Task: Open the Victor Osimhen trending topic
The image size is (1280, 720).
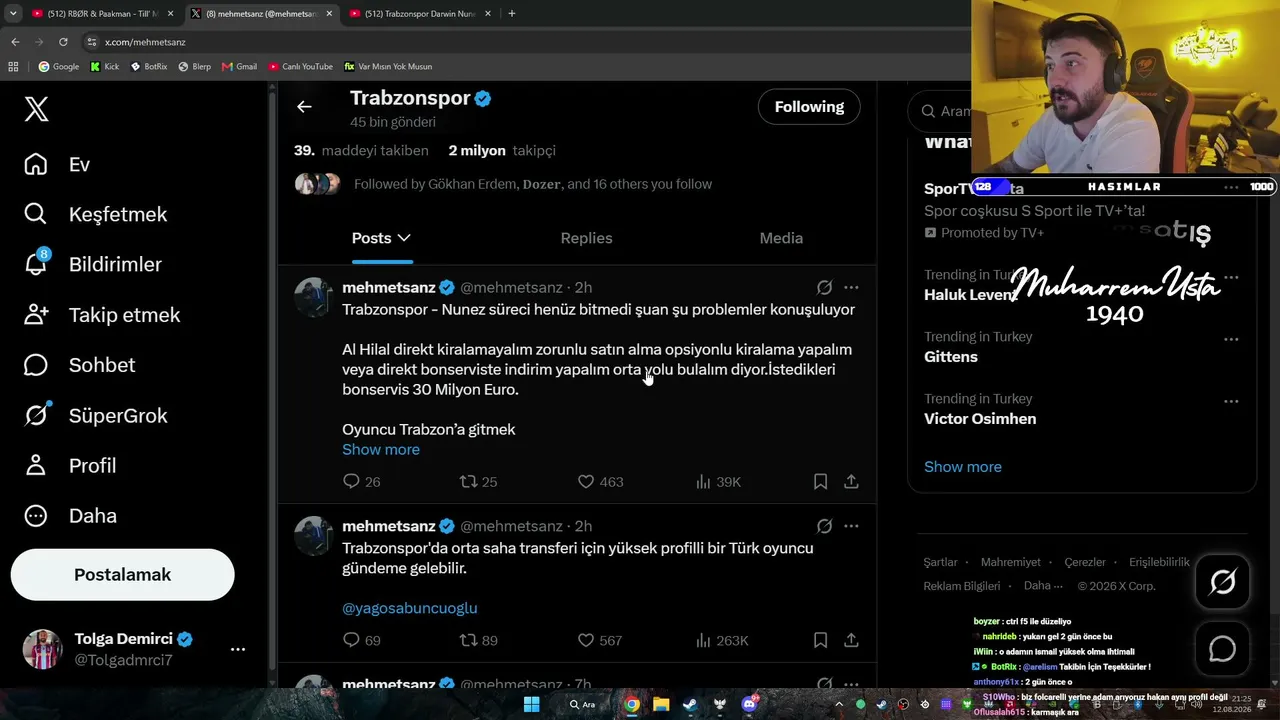Action: [x=980, y=419]
